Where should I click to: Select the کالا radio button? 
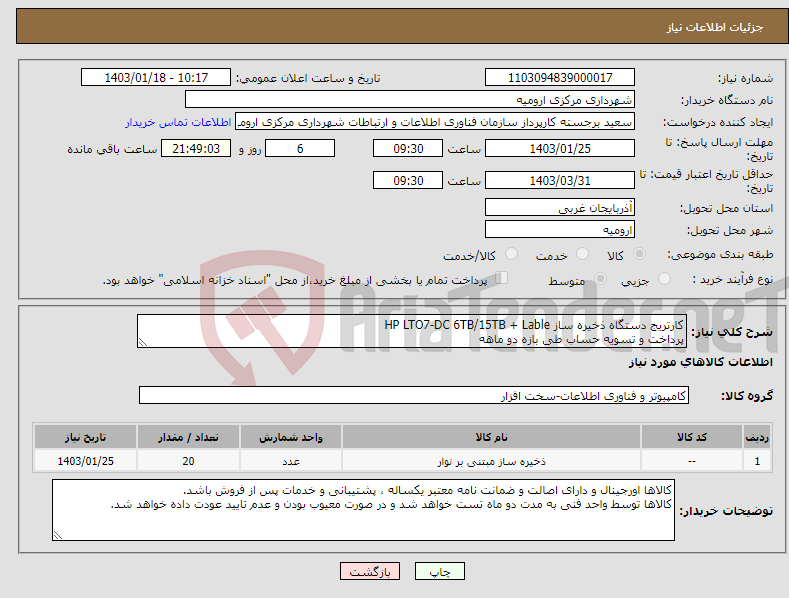point(639,254)
